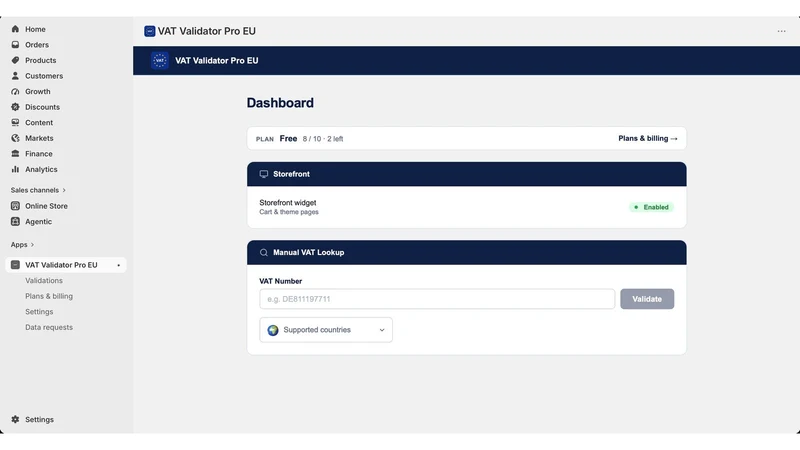
Task: Click the Storefront widget row text
Action: 288,203
